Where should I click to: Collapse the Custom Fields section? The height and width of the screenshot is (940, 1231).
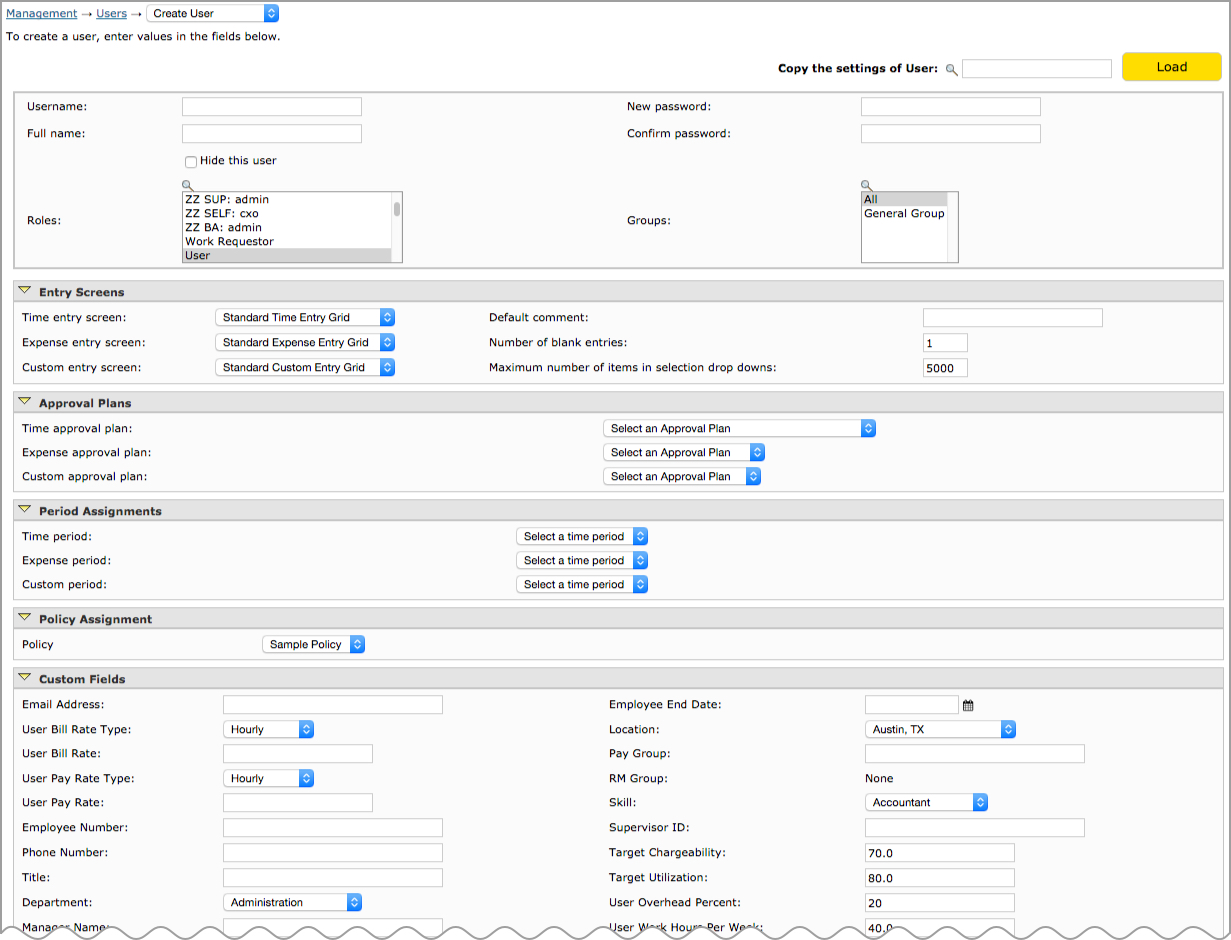(25, 678)
